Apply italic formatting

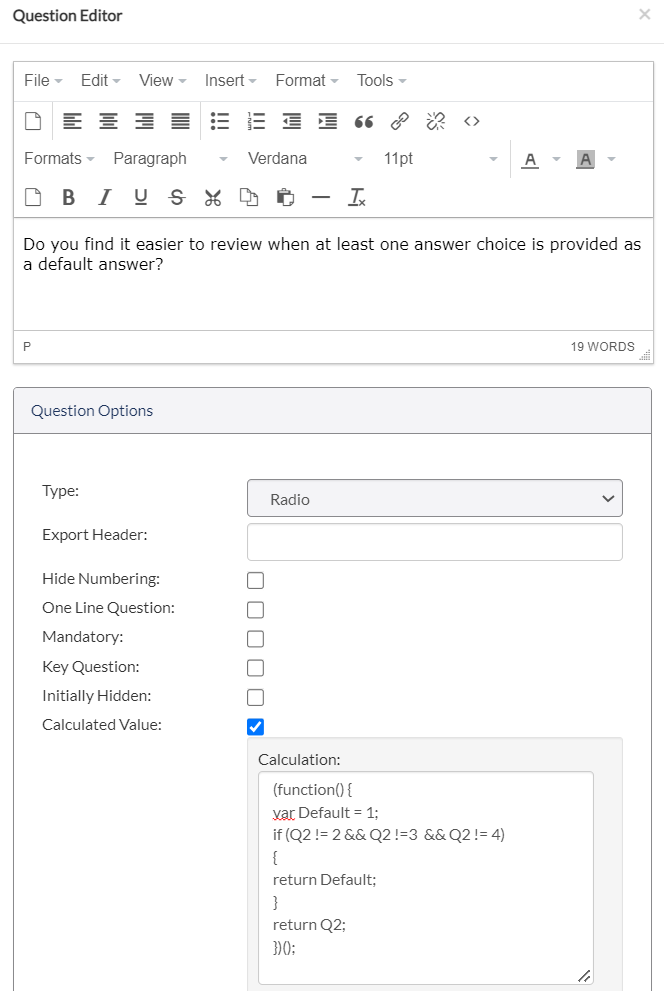tap(104, 197)
